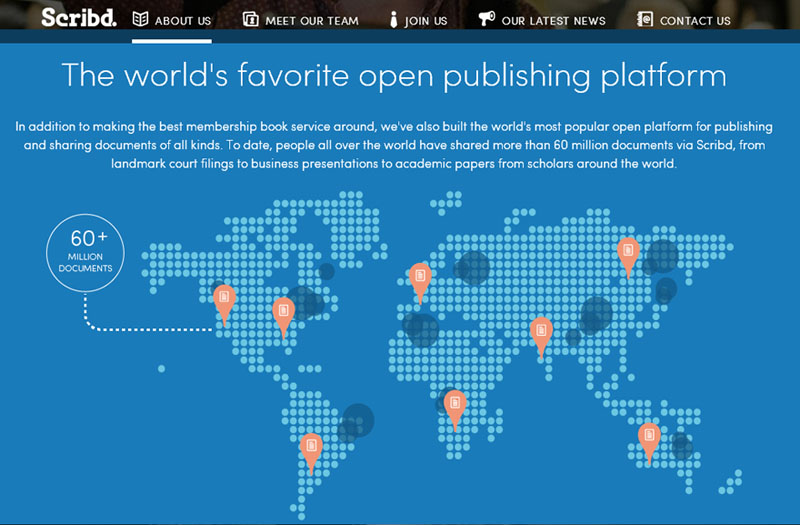Go to Meet Our Team page
Image resolution: width=800 pixels, height=525 pixels.
(x=312, y=21)
